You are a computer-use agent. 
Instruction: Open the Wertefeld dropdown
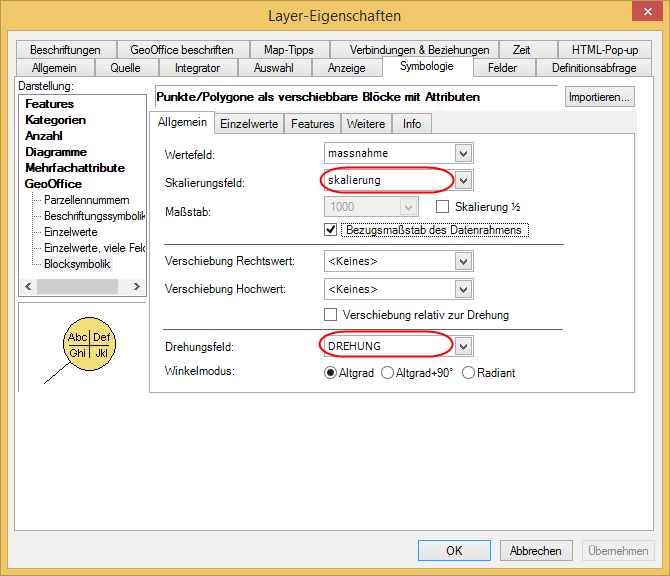462,153
